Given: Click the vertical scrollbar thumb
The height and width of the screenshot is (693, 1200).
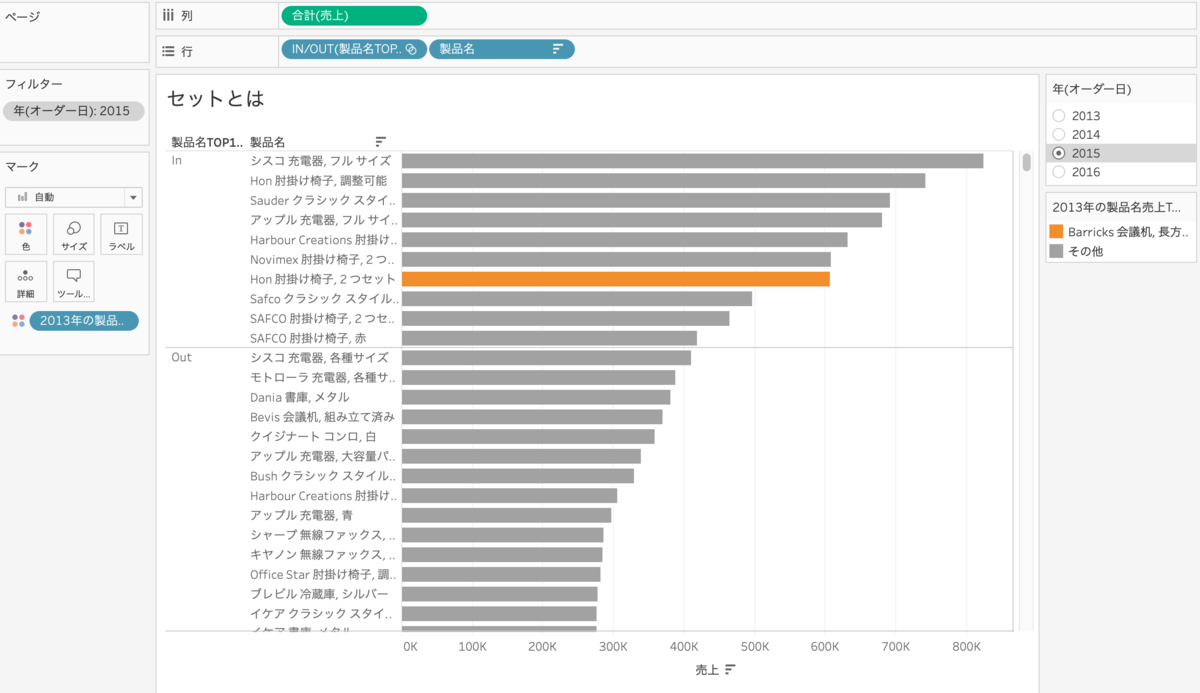Looking at the screenshot, I should [1026, 162].
